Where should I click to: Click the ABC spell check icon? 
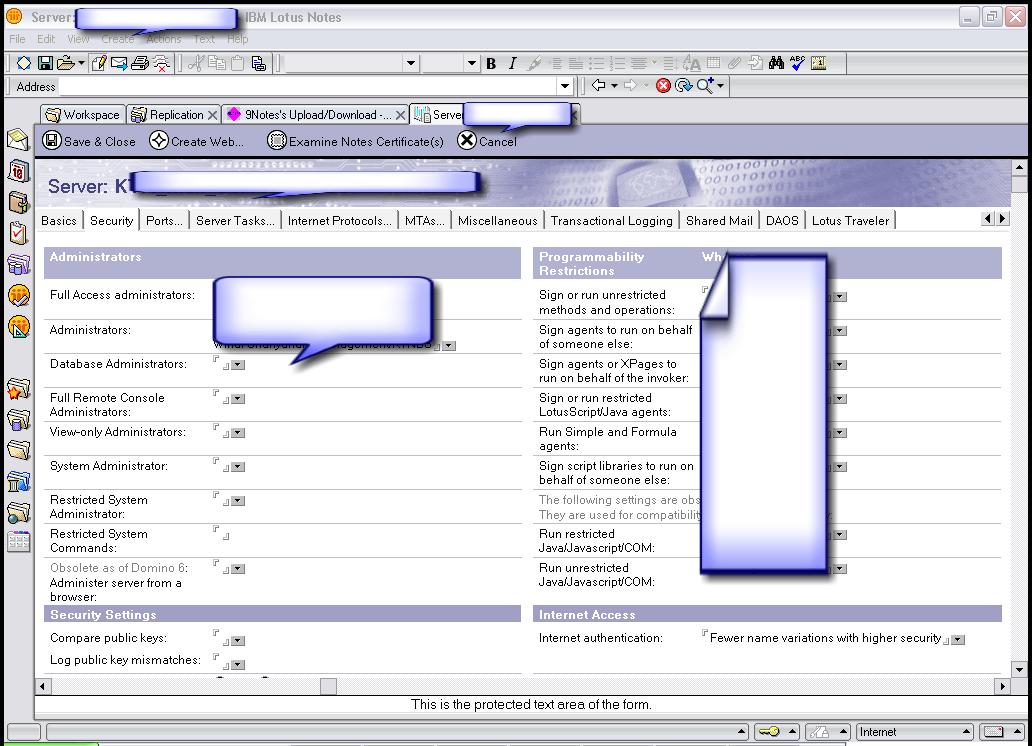coord(797,63)
